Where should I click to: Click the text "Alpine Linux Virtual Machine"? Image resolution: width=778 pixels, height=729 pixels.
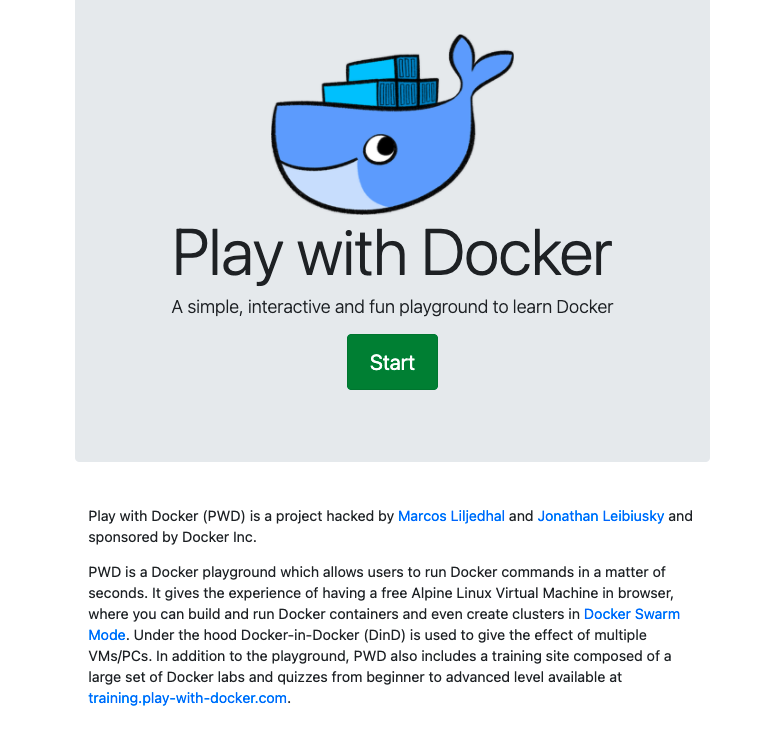(x=505, y=593)
